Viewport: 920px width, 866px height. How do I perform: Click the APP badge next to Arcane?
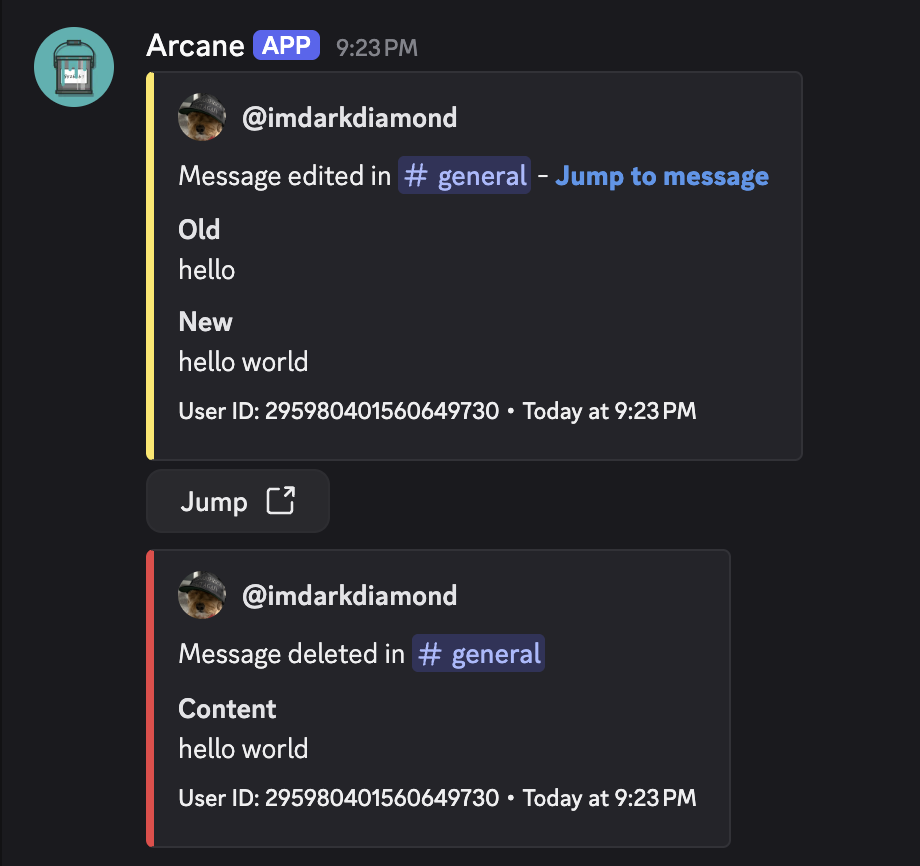click(286, 46)
